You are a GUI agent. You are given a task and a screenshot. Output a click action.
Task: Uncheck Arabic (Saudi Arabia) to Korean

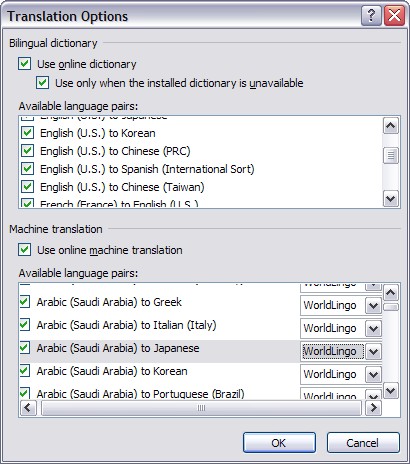coord(25,371)
